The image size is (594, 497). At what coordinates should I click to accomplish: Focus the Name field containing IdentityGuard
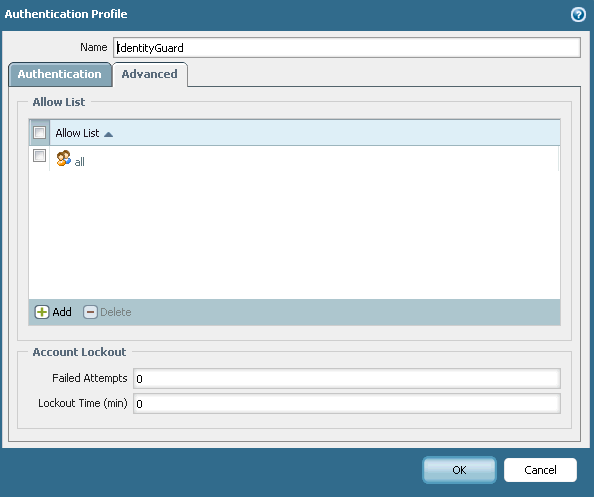pyautogui.click(x=347, y=47)
